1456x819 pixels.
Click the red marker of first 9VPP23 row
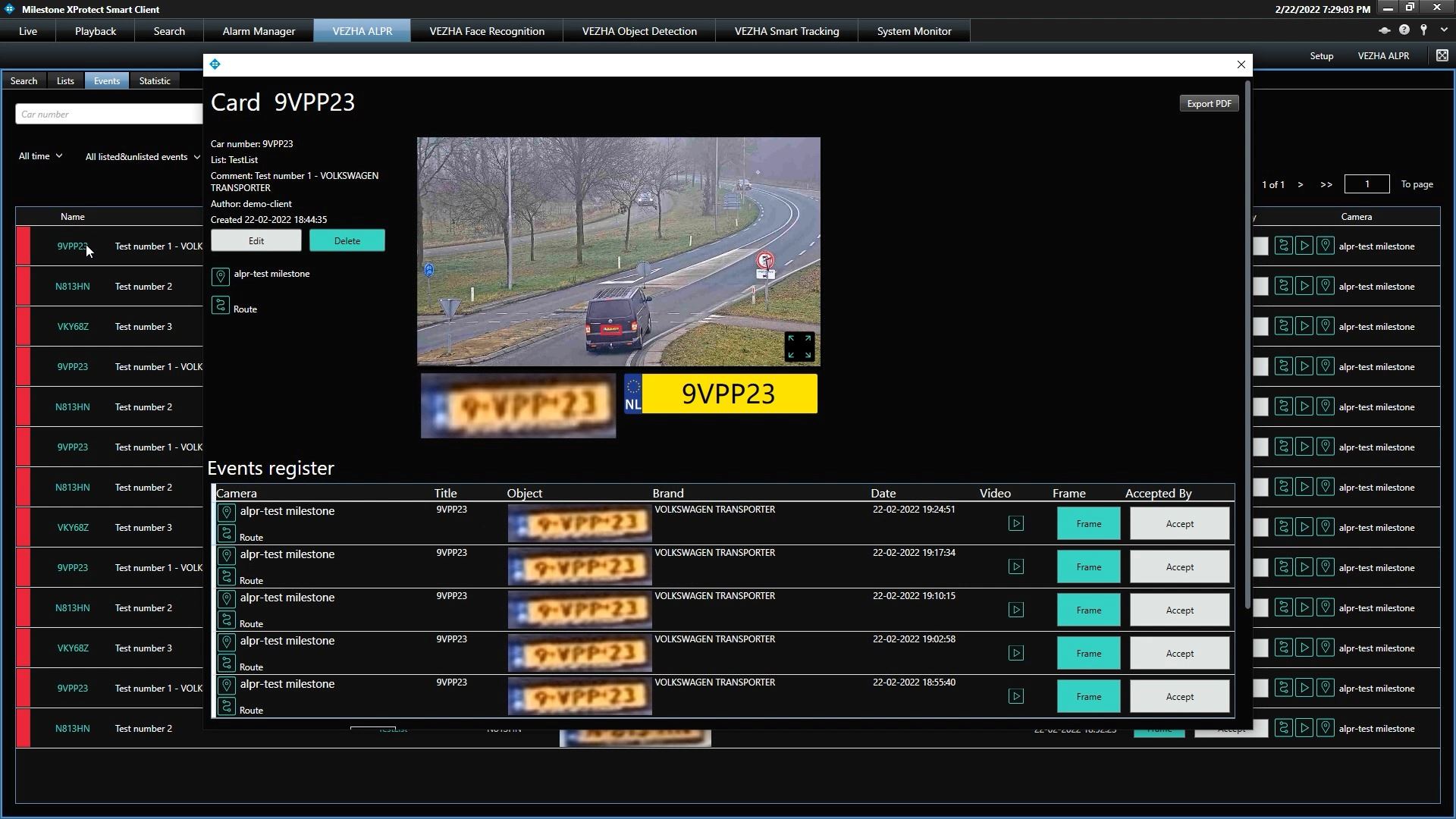[x=24, y=246]
